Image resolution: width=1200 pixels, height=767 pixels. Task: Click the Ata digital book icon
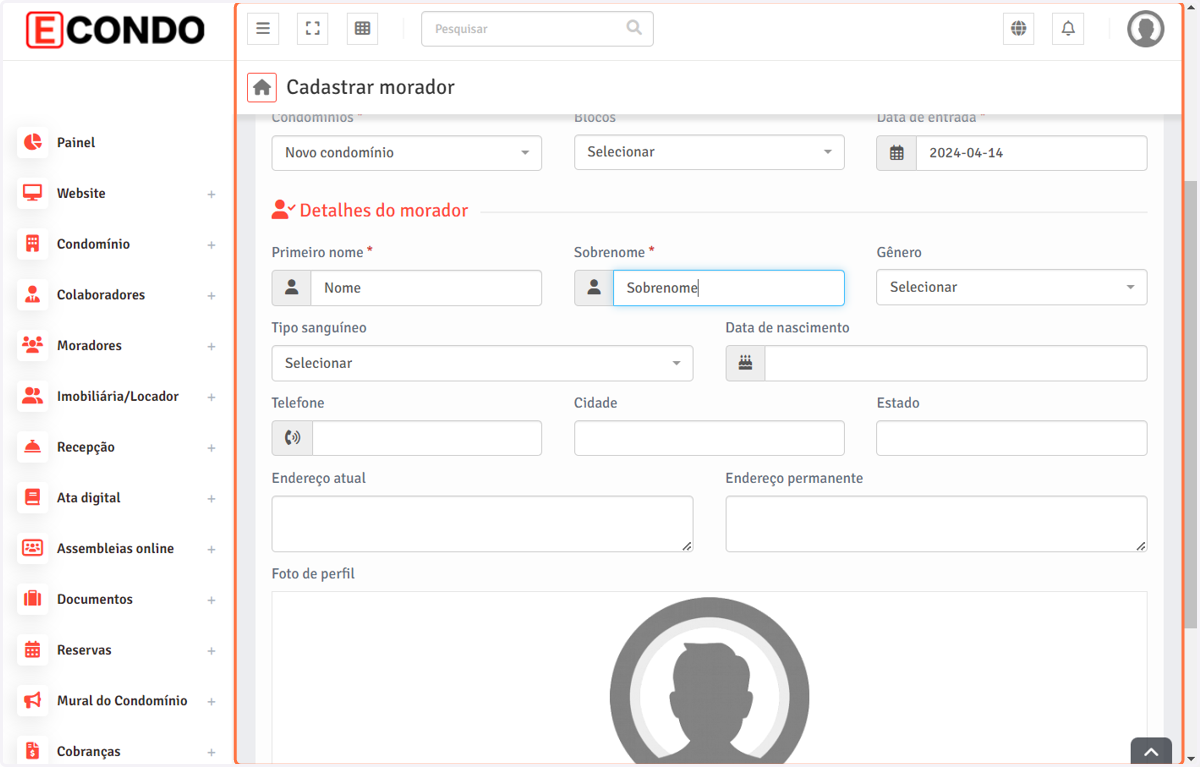33,497
